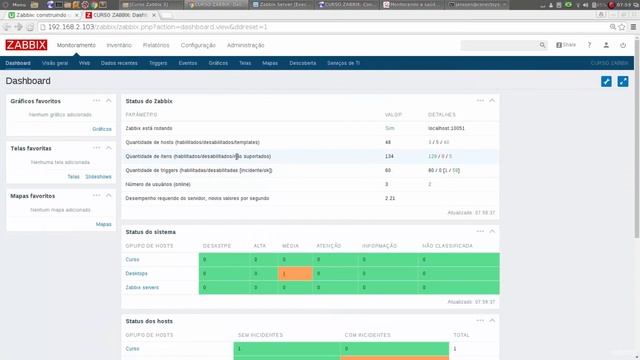Screen dimensions: 640x360
Task: Click the browser forward arrow
Action: [18, 27]
